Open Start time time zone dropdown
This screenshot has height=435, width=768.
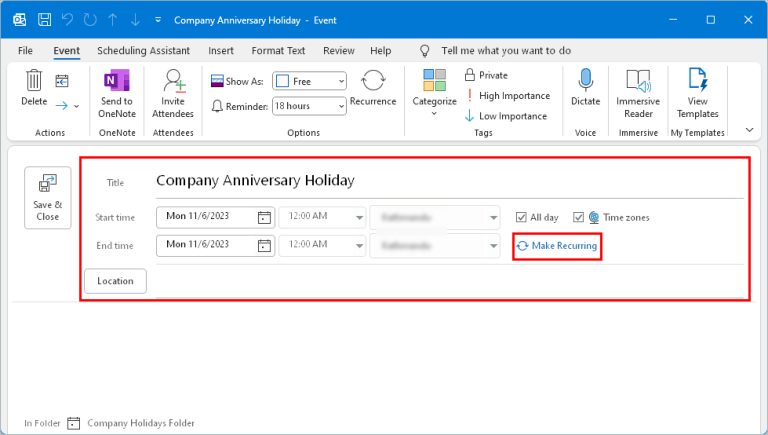coord(435,217)
